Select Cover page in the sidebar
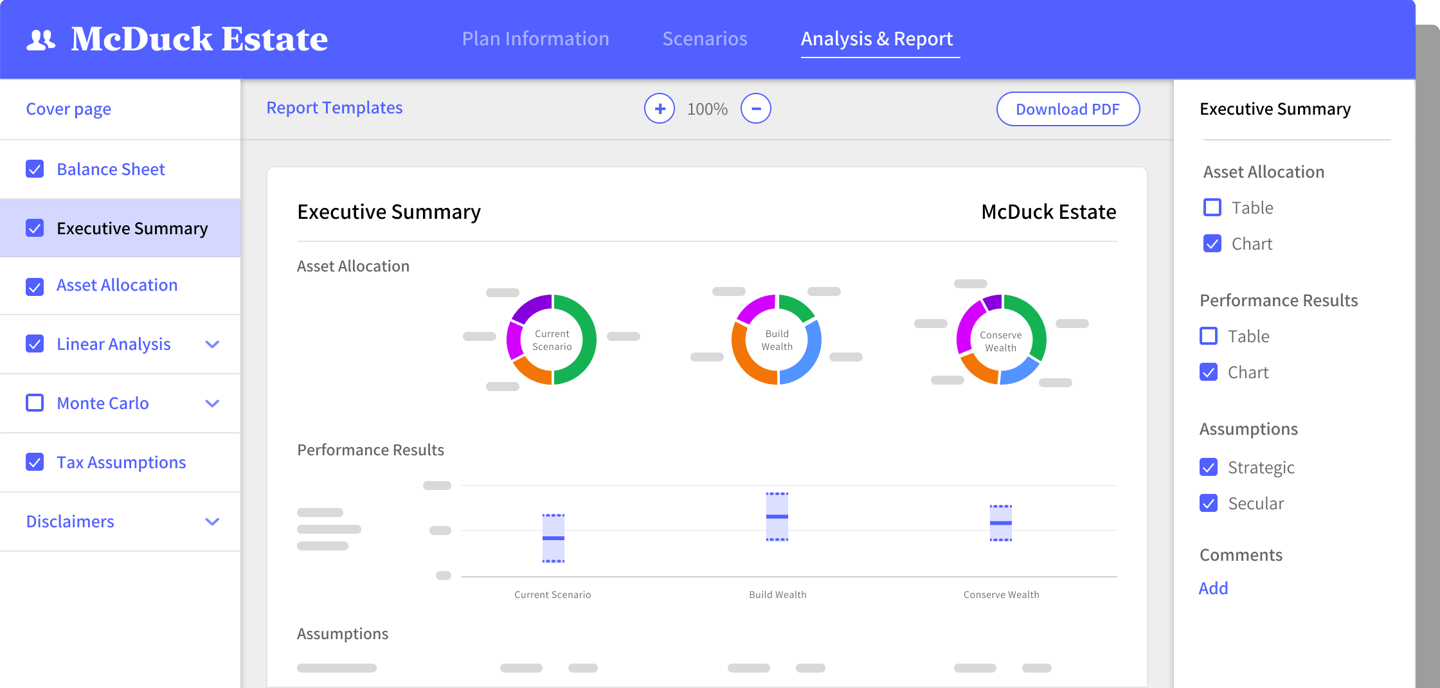Viewport: 1440px width, 688px height. [68, 108]
